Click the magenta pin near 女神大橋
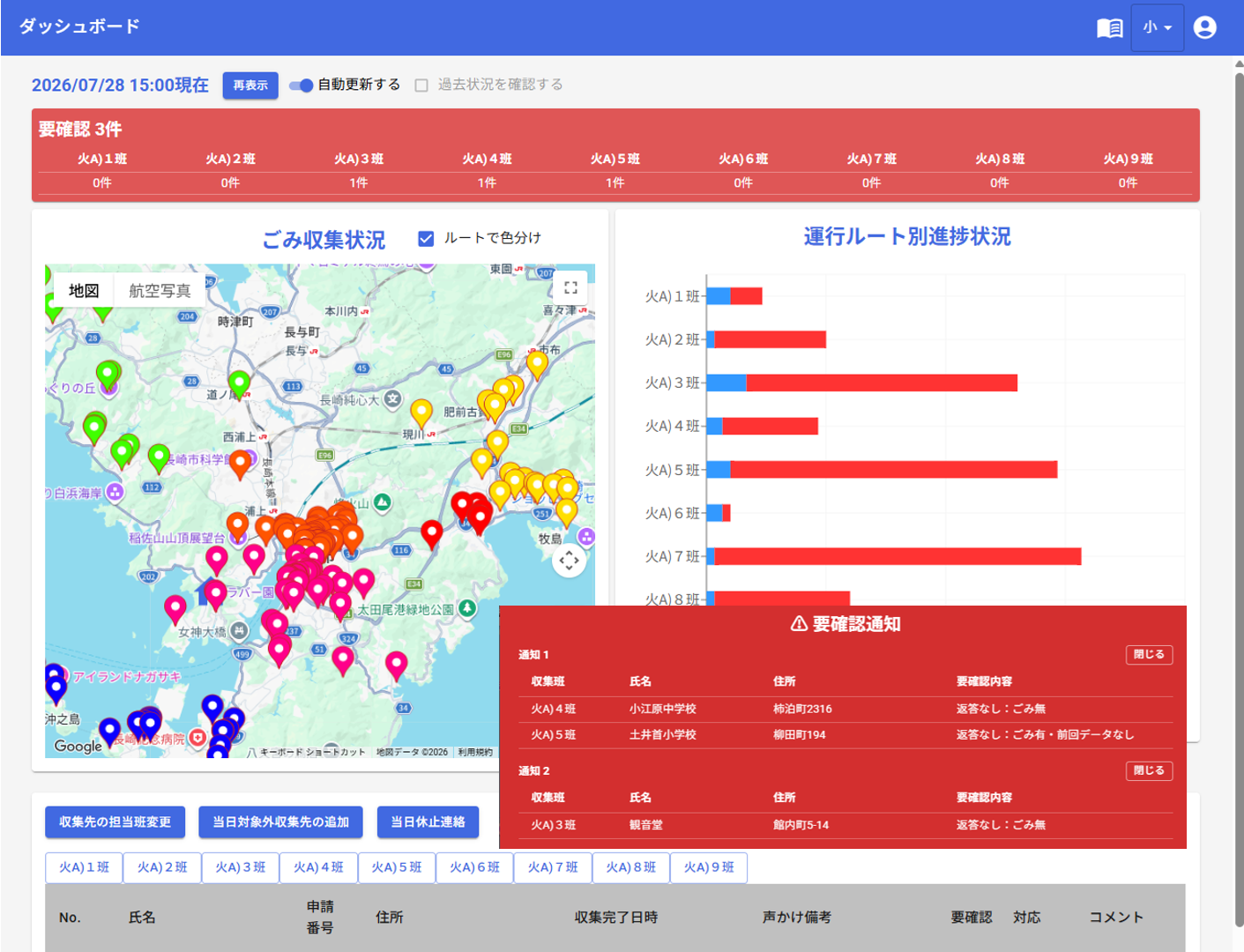Viewport: 1244px width, 952px height. click(175, 610)
